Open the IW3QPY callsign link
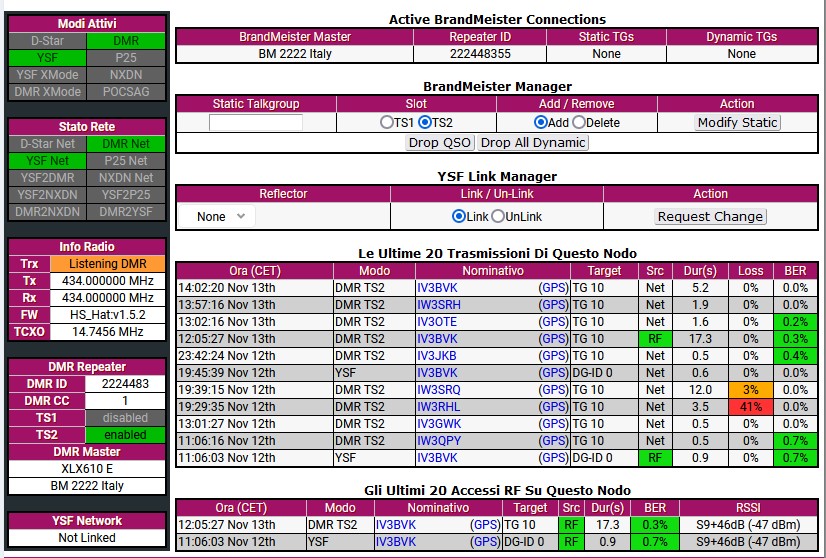 tap(439, 440)
